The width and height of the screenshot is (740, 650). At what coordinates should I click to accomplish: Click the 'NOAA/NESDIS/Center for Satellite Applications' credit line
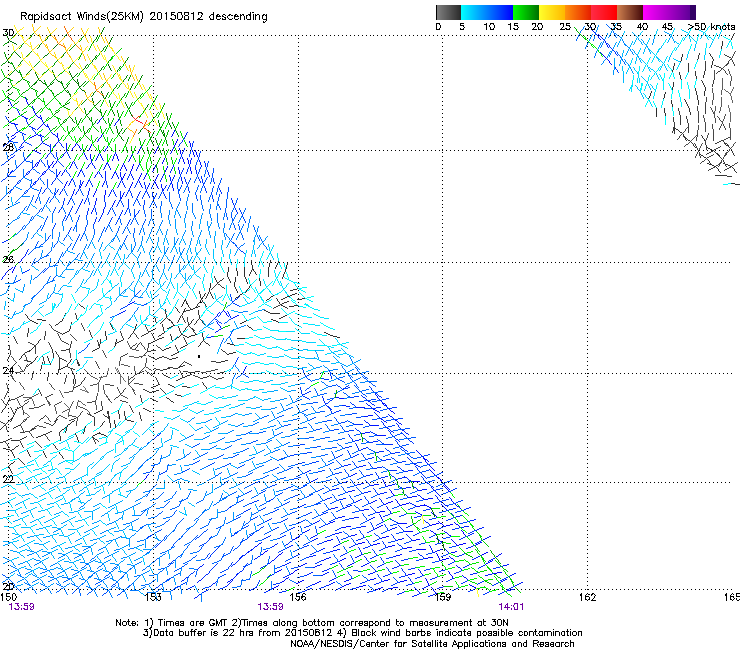(432, 644)
